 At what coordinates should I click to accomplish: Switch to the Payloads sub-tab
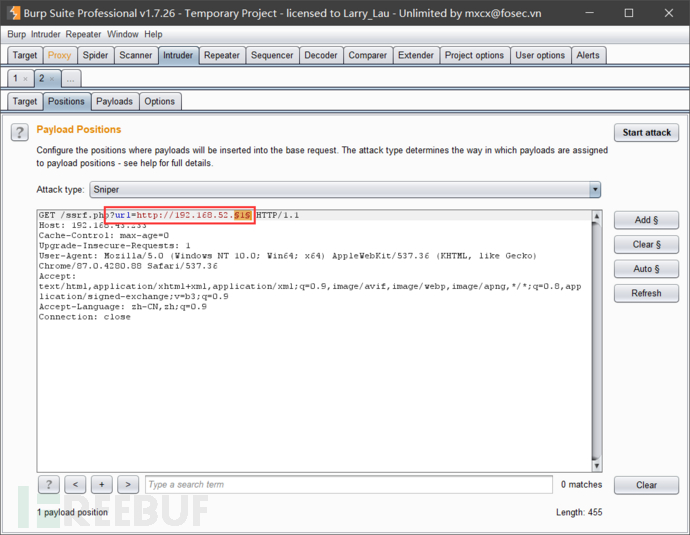pos(114,101)
